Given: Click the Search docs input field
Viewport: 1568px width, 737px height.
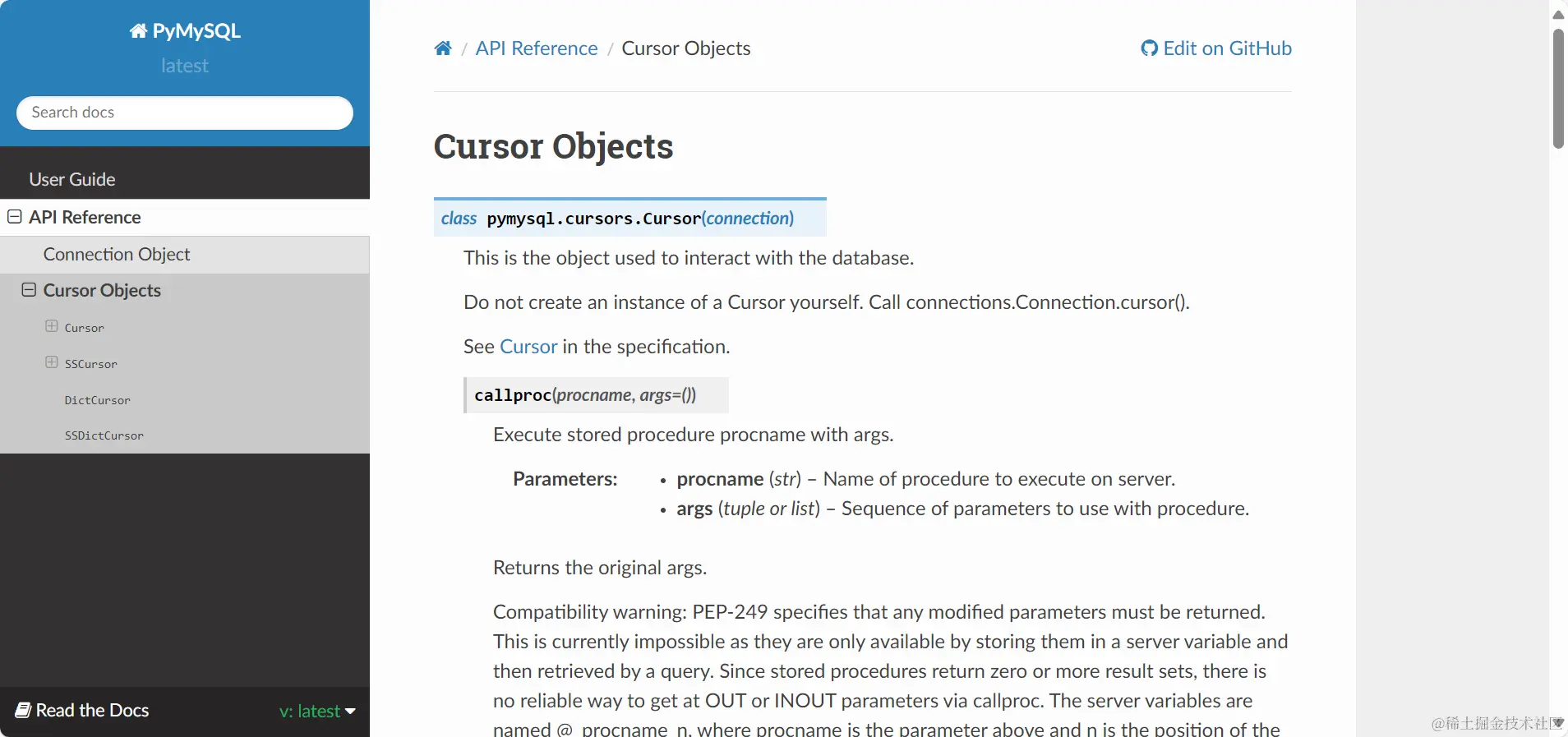Looking at the screenshot, I should pyautogui.click(x=185, y=113).
